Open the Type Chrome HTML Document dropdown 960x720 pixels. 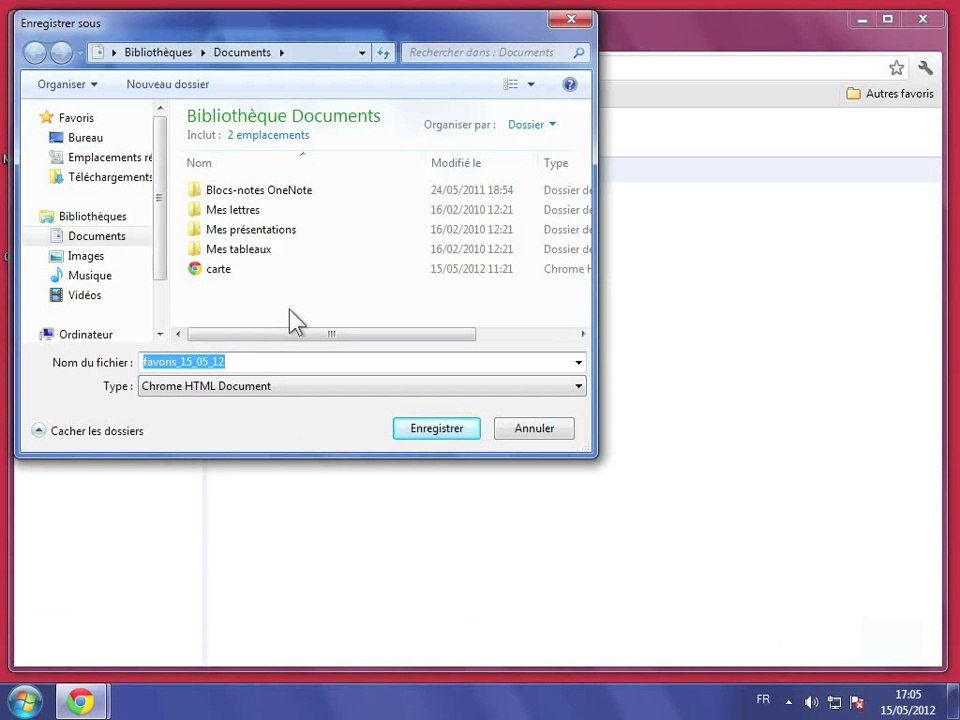click(x=362, y=386)
